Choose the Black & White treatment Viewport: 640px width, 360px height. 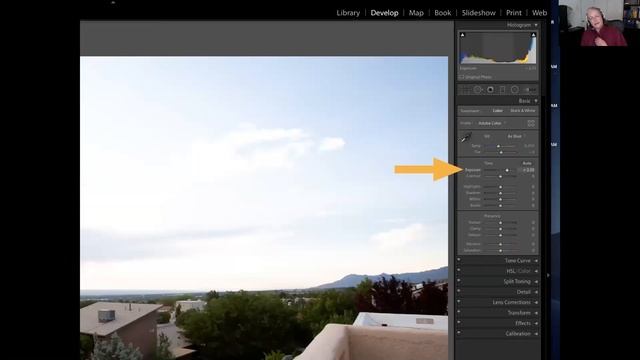point(522,111)
